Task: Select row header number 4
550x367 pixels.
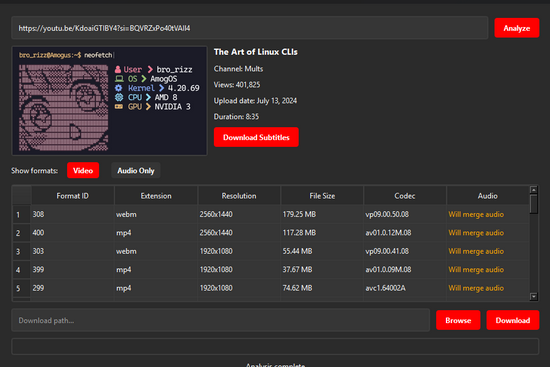Action: 21,270
